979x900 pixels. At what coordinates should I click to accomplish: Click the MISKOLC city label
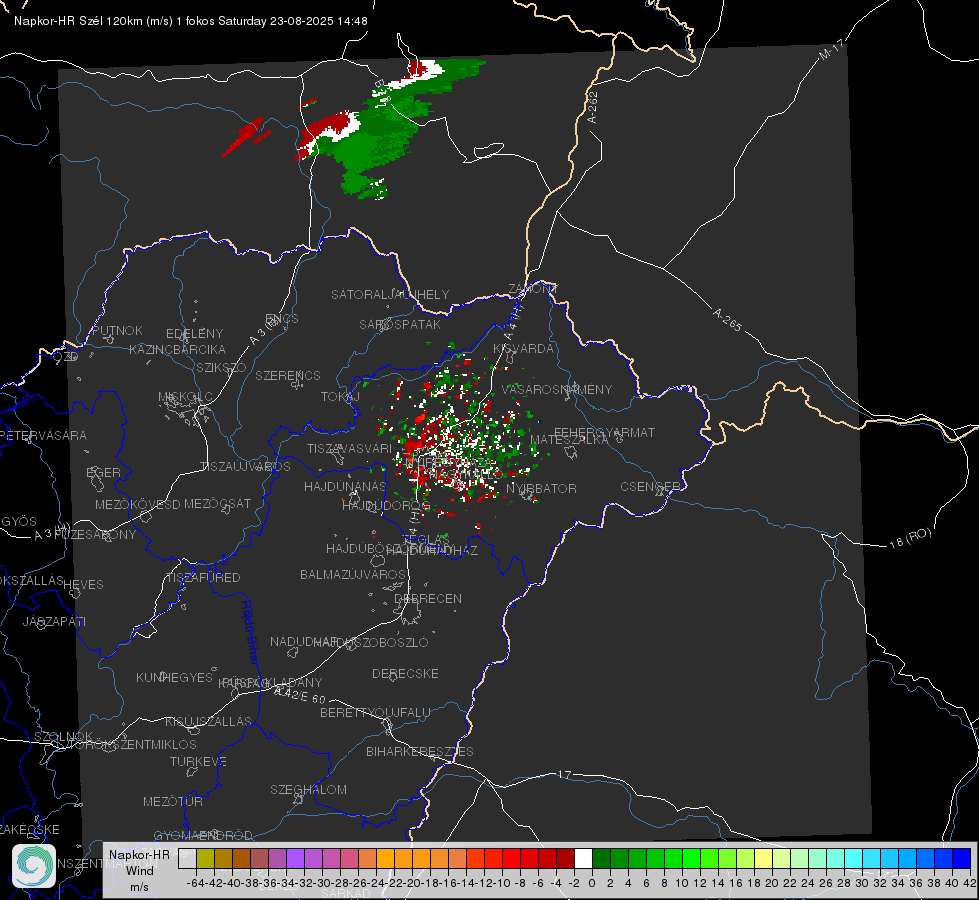point(185,397)
